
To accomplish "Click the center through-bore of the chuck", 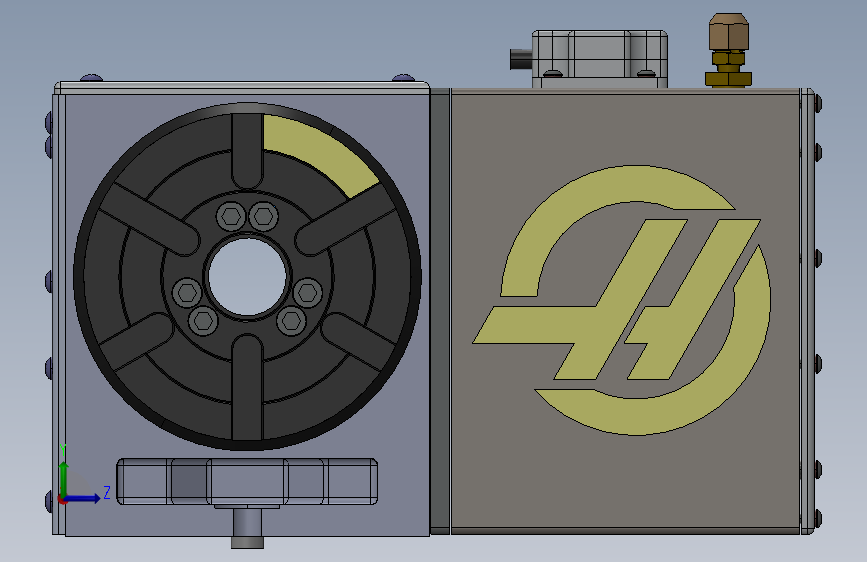I will 247,277.
